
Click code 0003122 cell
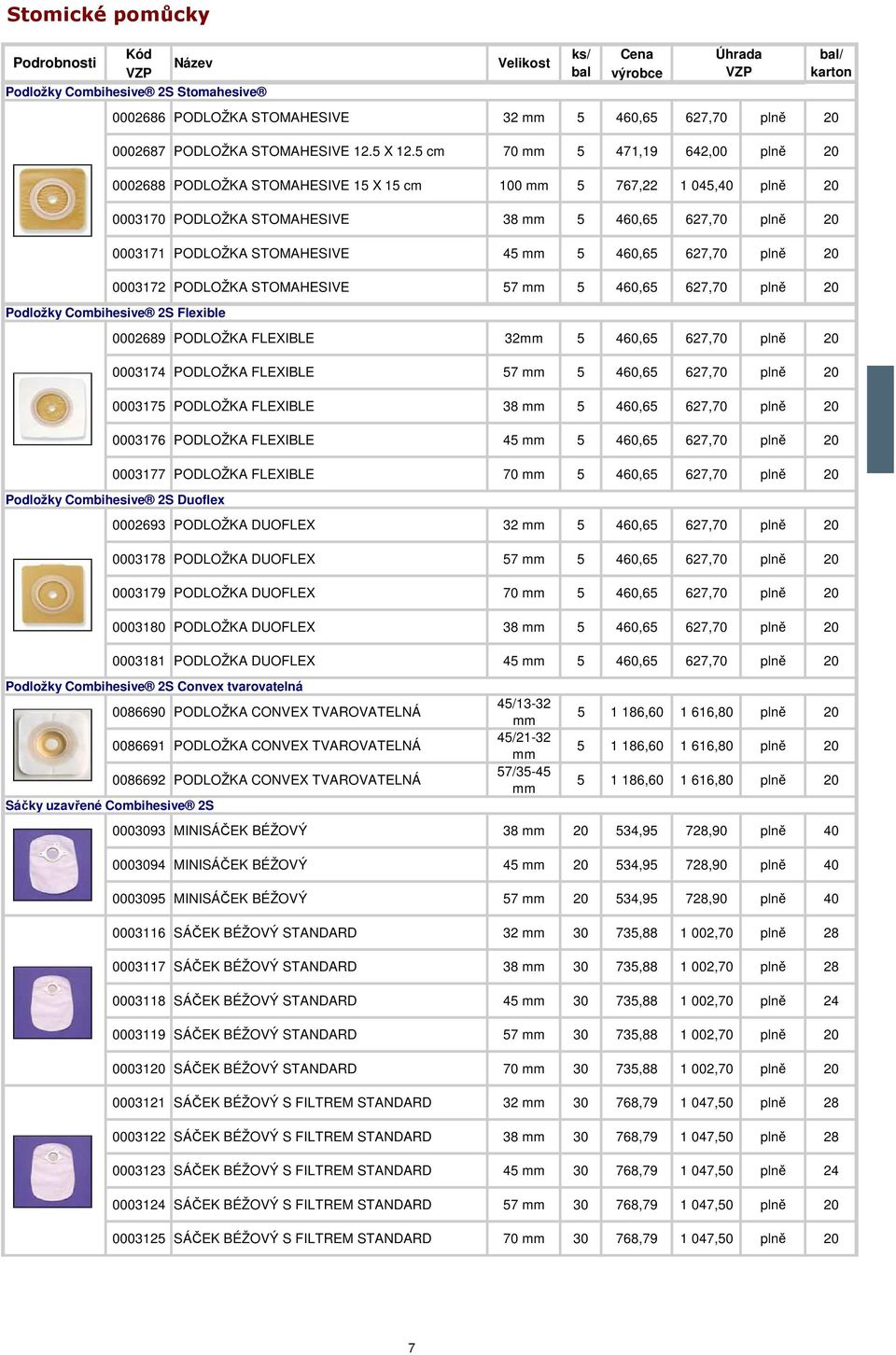tap(139, 1138)
